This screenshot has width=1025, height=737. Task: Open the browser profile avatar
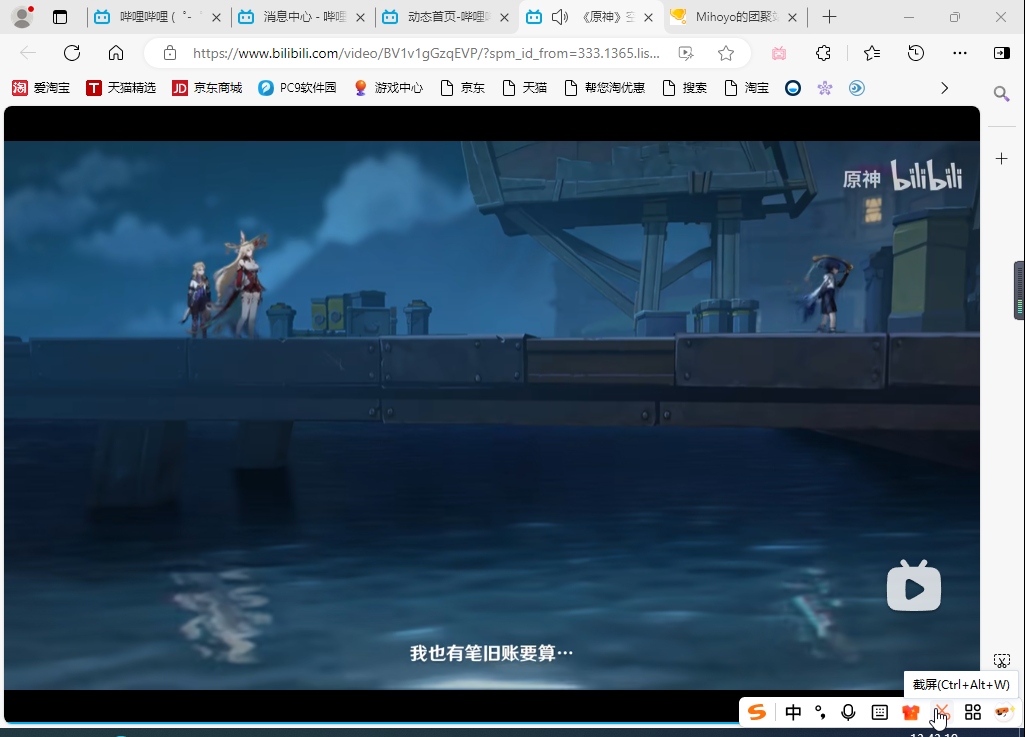pos(22,17)
